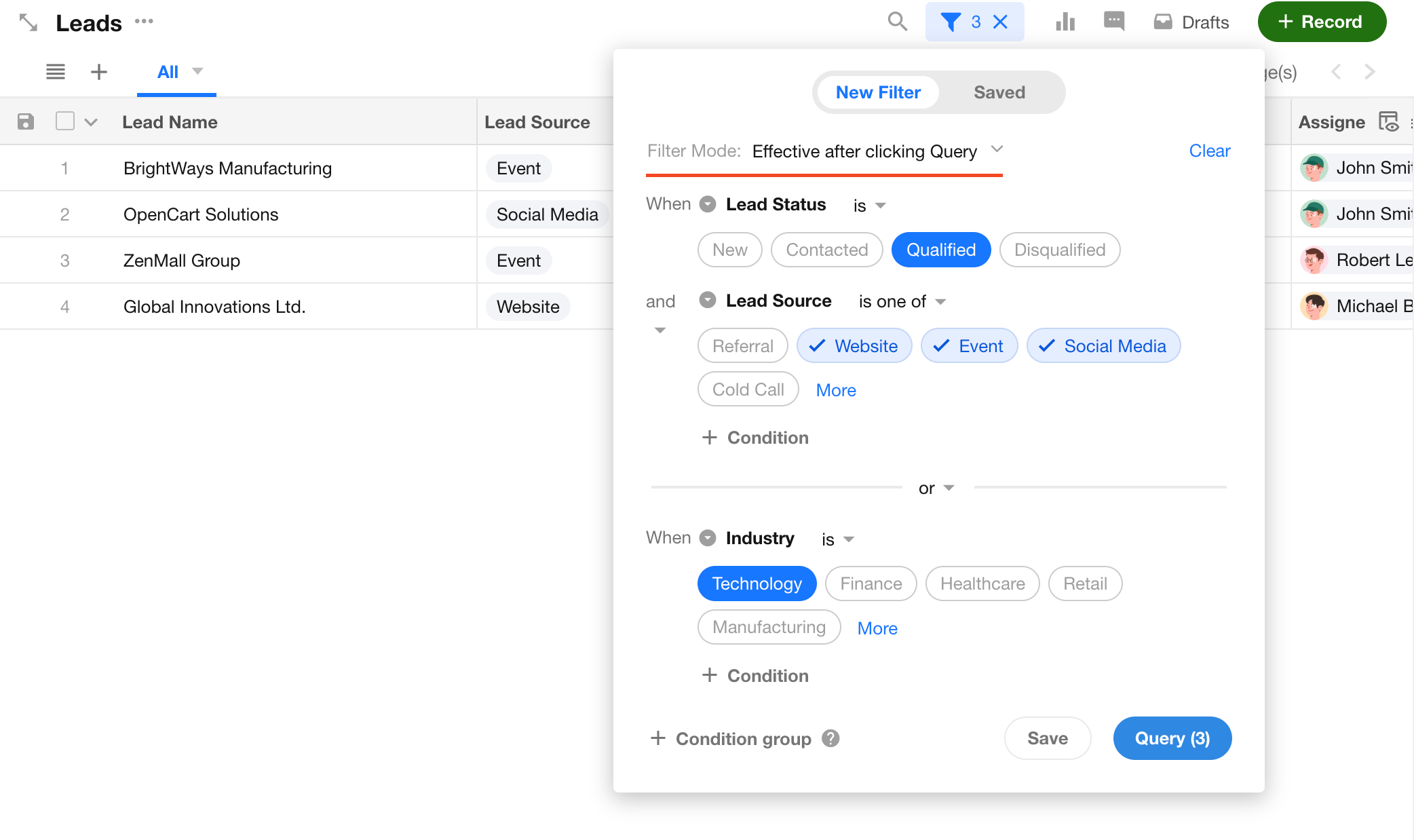Deselect the Website lead source chip
This screenshot has width=1414, height=840.
pos(854,346)
